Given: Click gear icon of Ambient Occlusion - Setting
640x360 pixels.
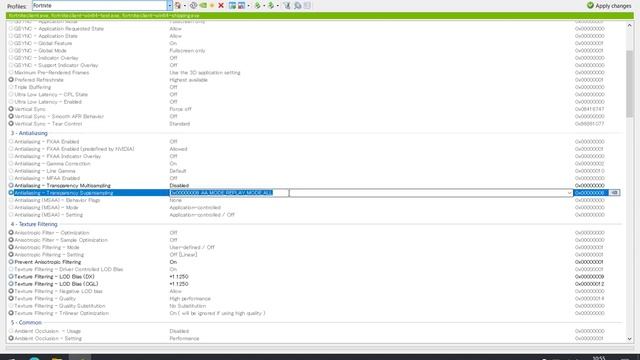Looking at the screenshot, I should [x=11, y=338].
